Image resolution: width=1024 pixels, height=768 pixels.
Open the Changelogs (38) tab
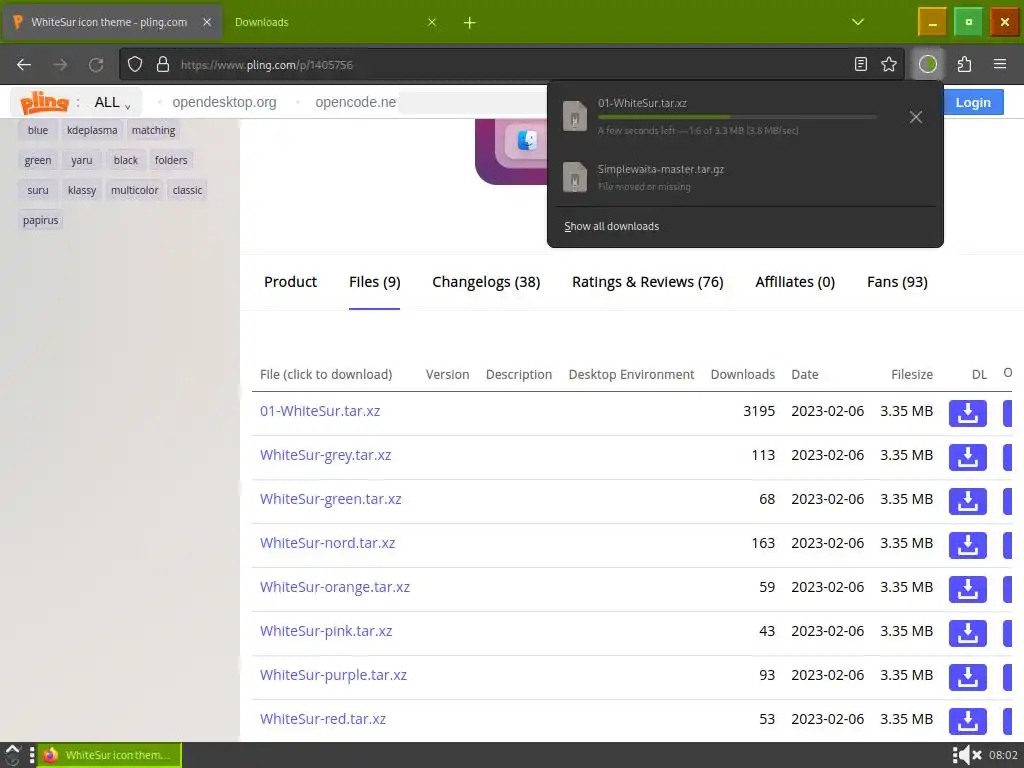click(486, 281)
